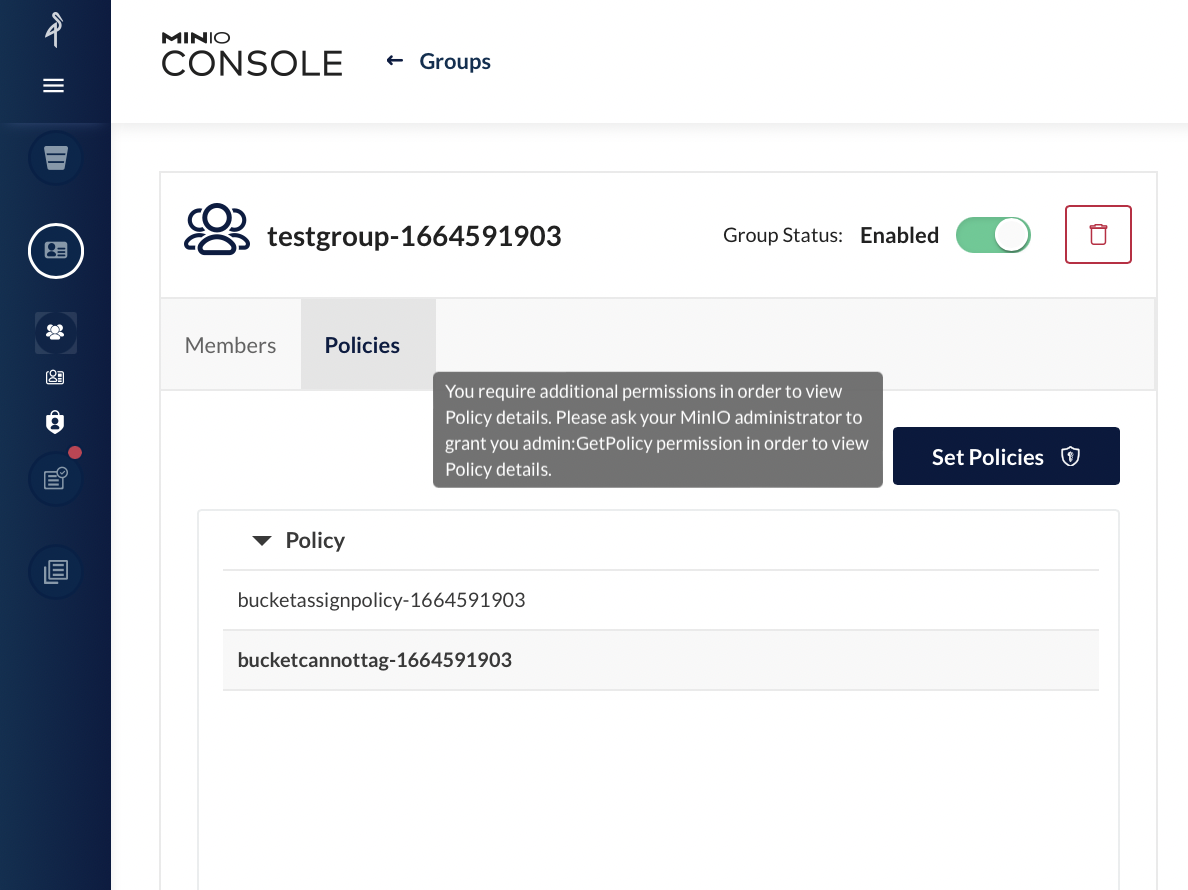Click the testgroup-1664591903 group title
This screenshot has width=1188, height=890.
click(x=414, y=236)
